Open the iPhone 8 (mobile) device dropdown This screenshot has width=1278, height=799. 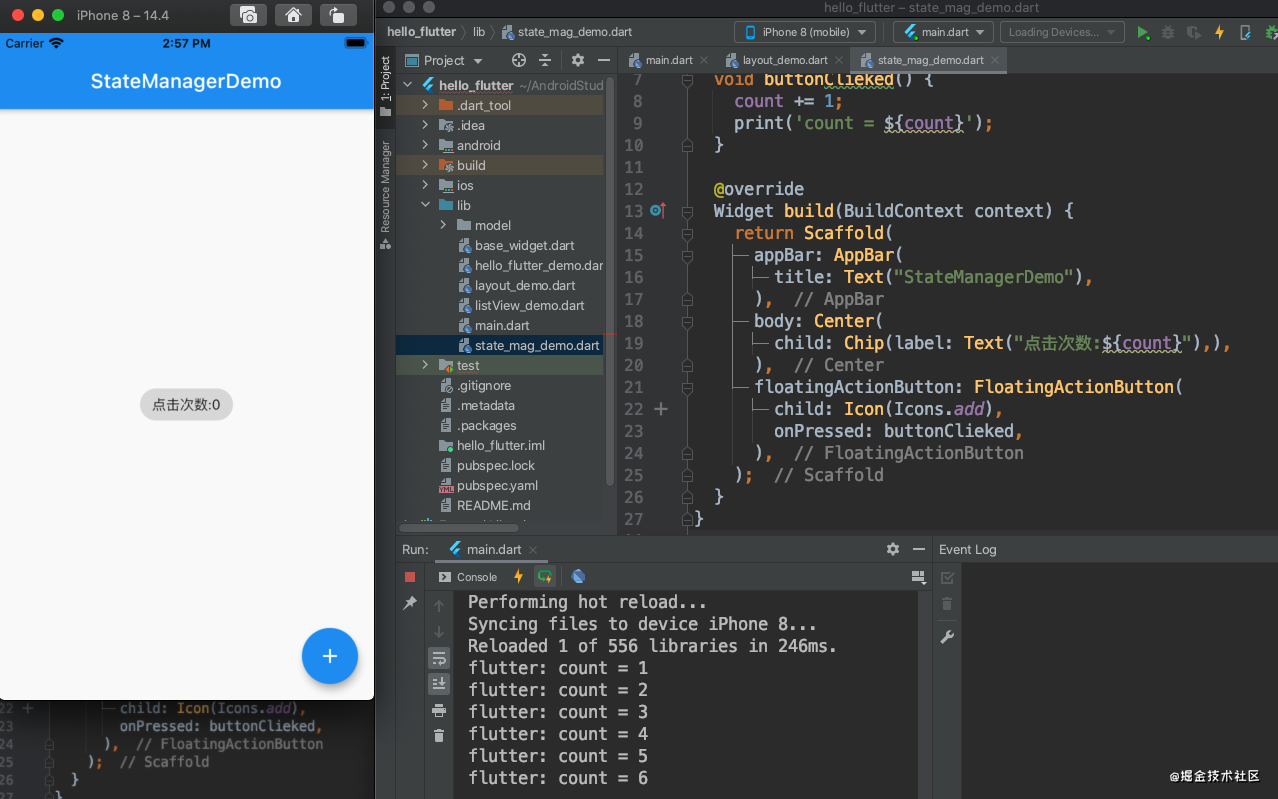tap(805, 32)
